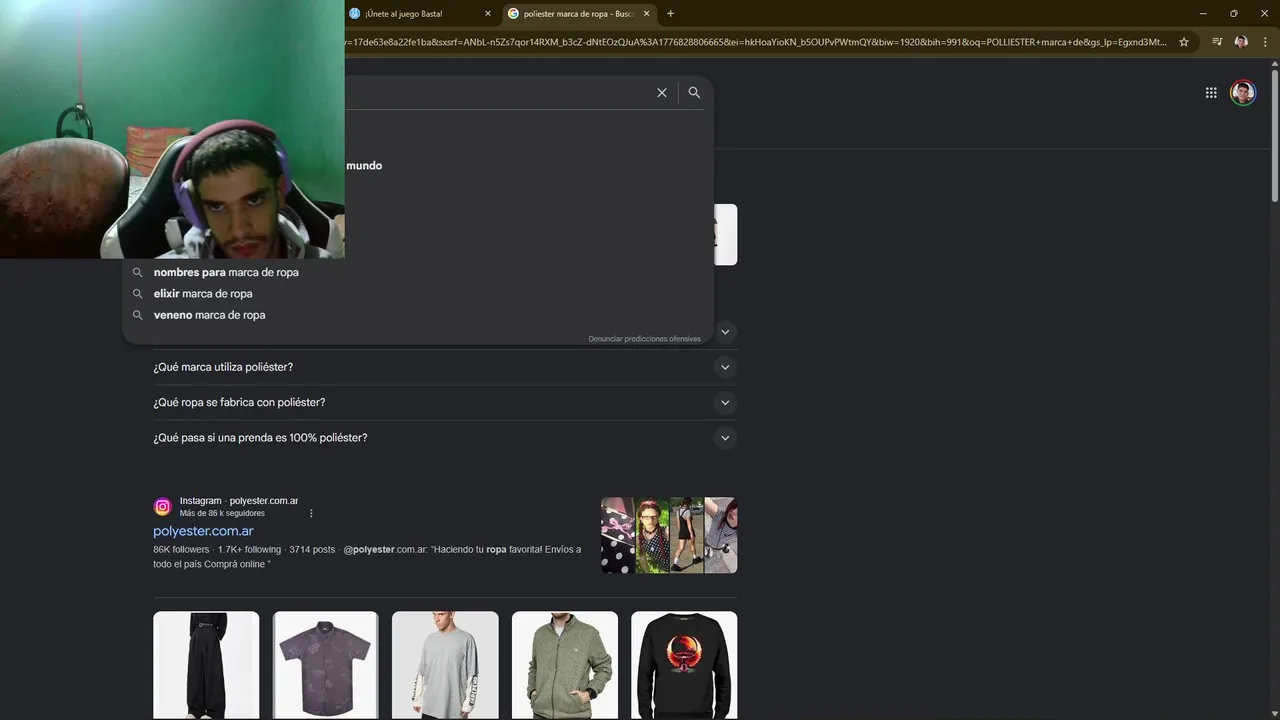Image resolution: width=1280 pixels, height=720 pixels.
Task: Expand '¿Qué ropa se fabrica con poliéster?'
Action: pyautogui.click(x=445, y=402)
